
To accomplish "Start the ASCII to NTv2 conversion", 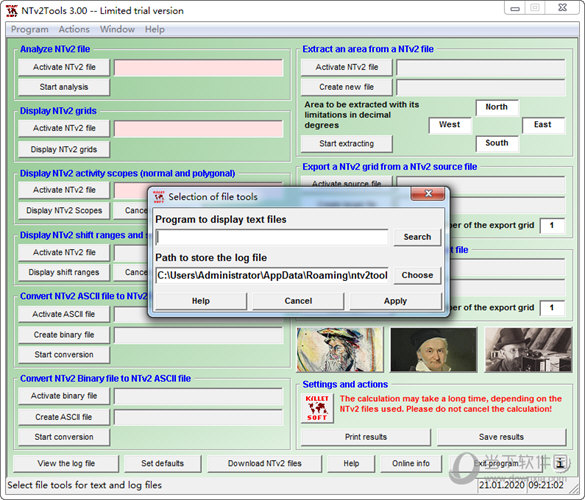I will coord(64,354).
